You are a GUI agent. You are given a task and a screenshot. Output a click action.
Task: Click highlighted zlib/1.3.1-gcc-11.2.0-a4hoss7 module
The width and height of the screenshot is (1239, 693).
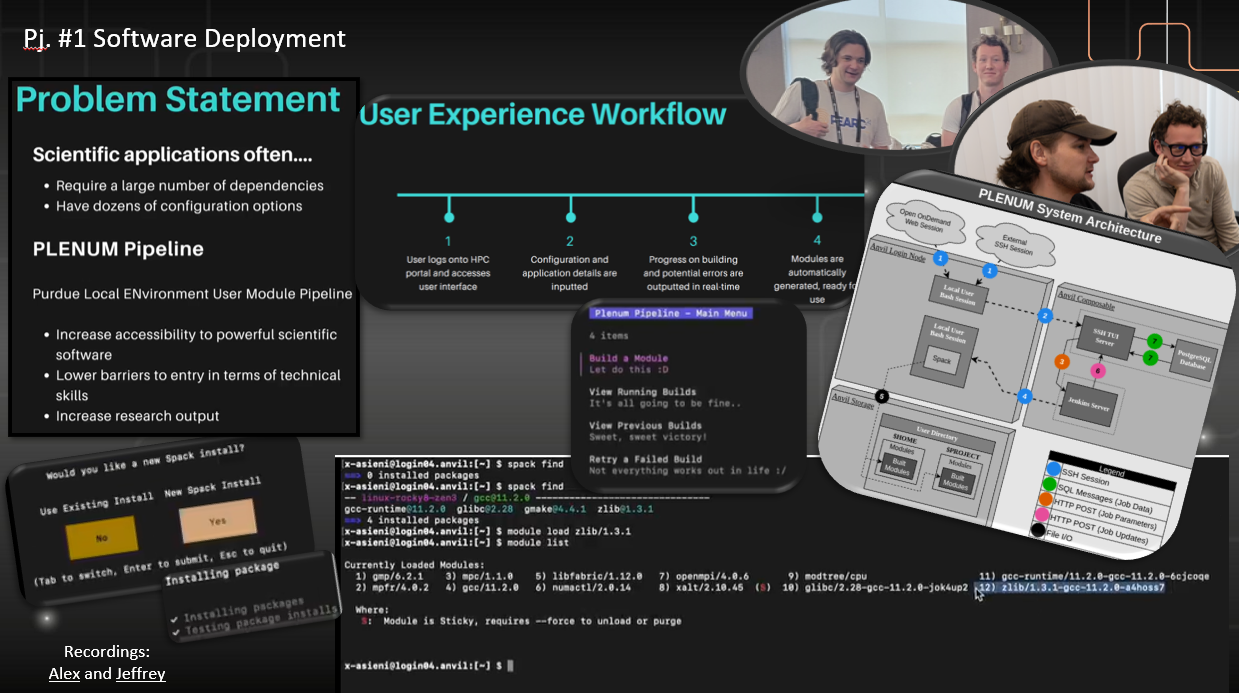pyautogui.click(x=1072, y=588)
